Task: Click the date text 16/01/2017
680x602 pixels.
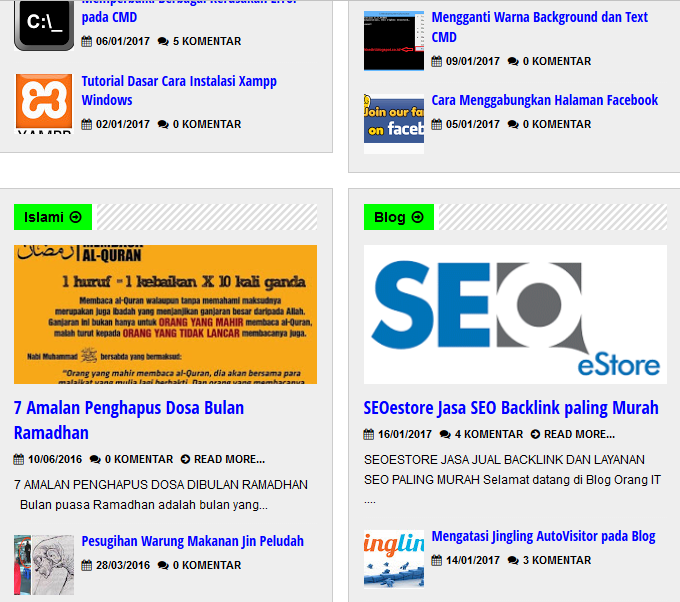Action: [x=405, y=434]
